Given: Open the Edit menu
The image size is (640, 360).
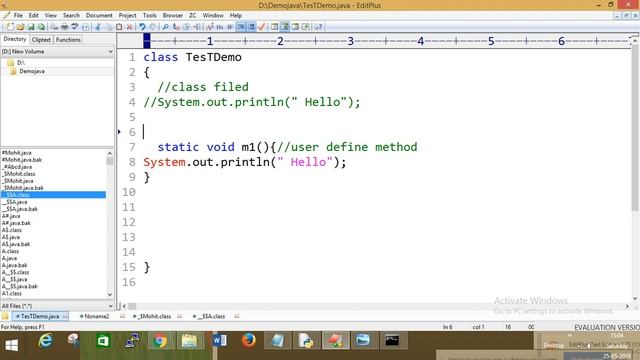Looking at the screenshot, I should pyautogui.click(x=33, y=16).
